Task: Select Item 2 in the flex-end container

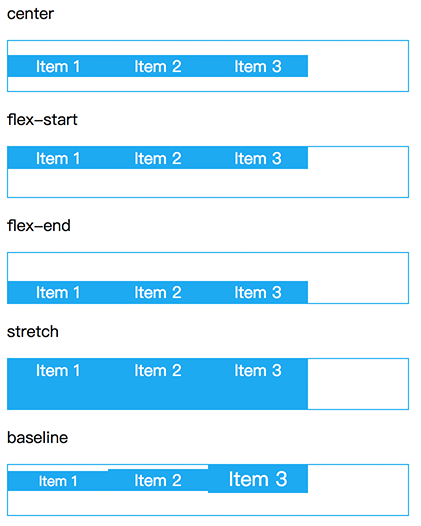Action: tap(158, 292)
